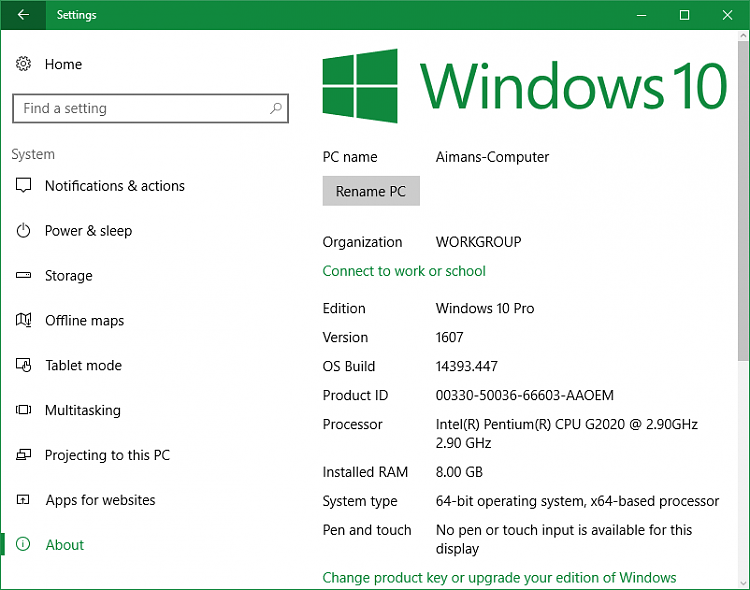This screenshot has height=590, width=750.
Task: Click the 8.00 GB installed RAM value
Action: click(459, 472)
